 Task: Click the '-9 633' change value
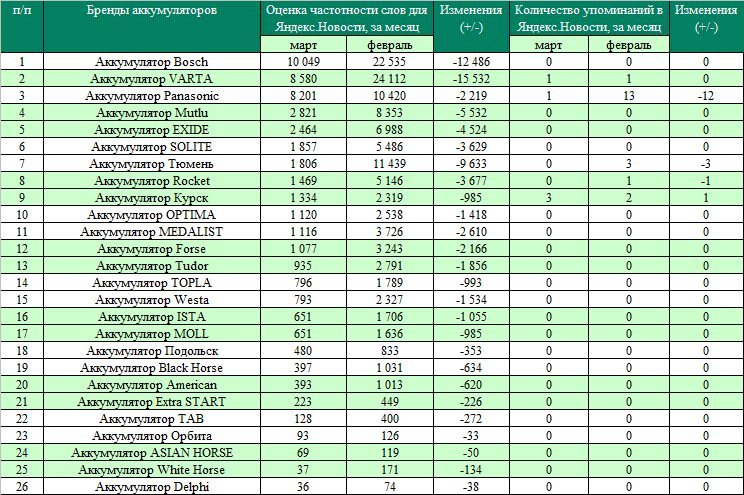[471, 164]
